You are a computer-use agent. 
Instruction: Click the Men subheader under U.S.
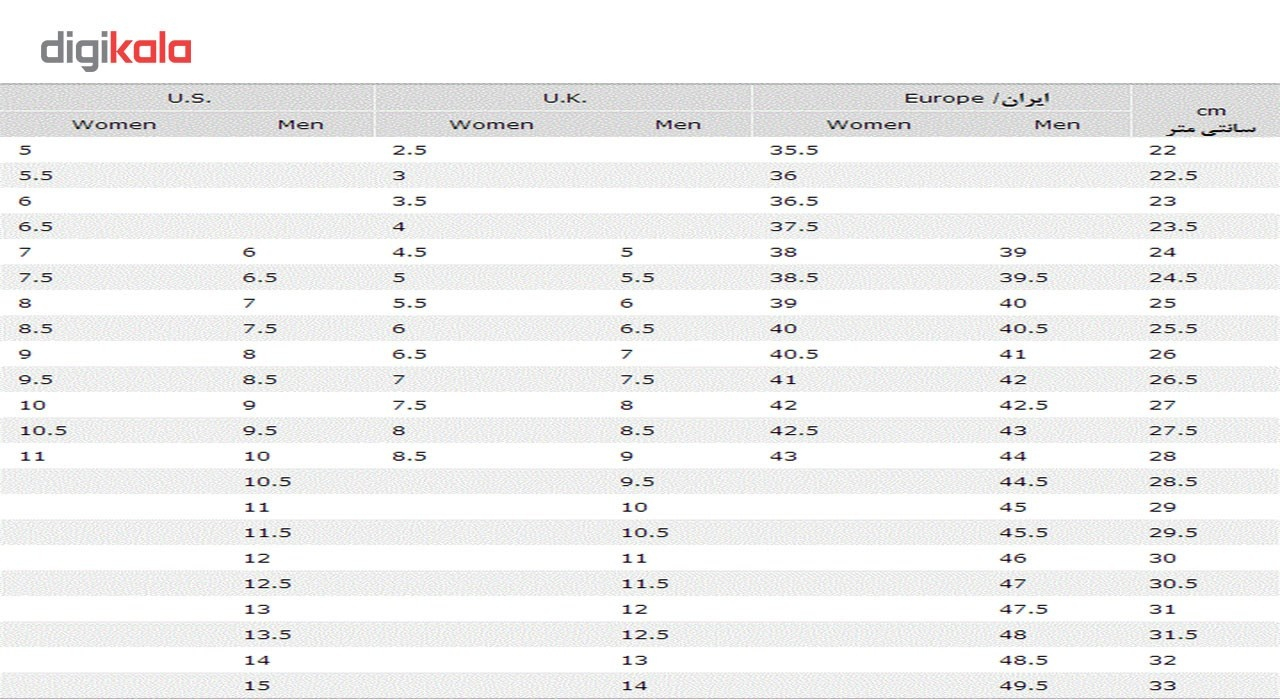pyautogui.click(x=301, y=125)
